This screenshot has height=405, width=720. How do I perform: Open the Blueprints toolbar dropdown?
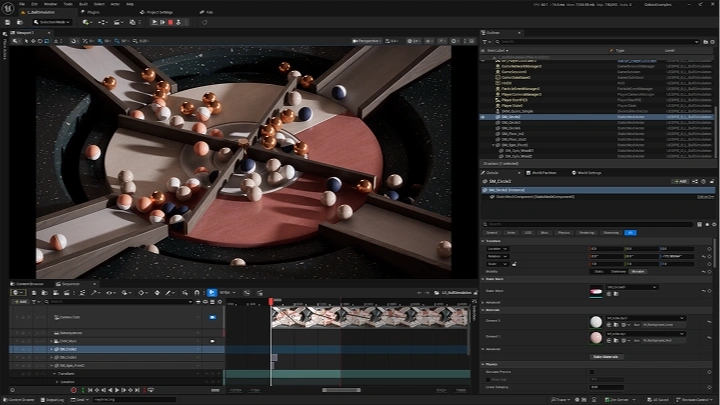coord(103,22)
